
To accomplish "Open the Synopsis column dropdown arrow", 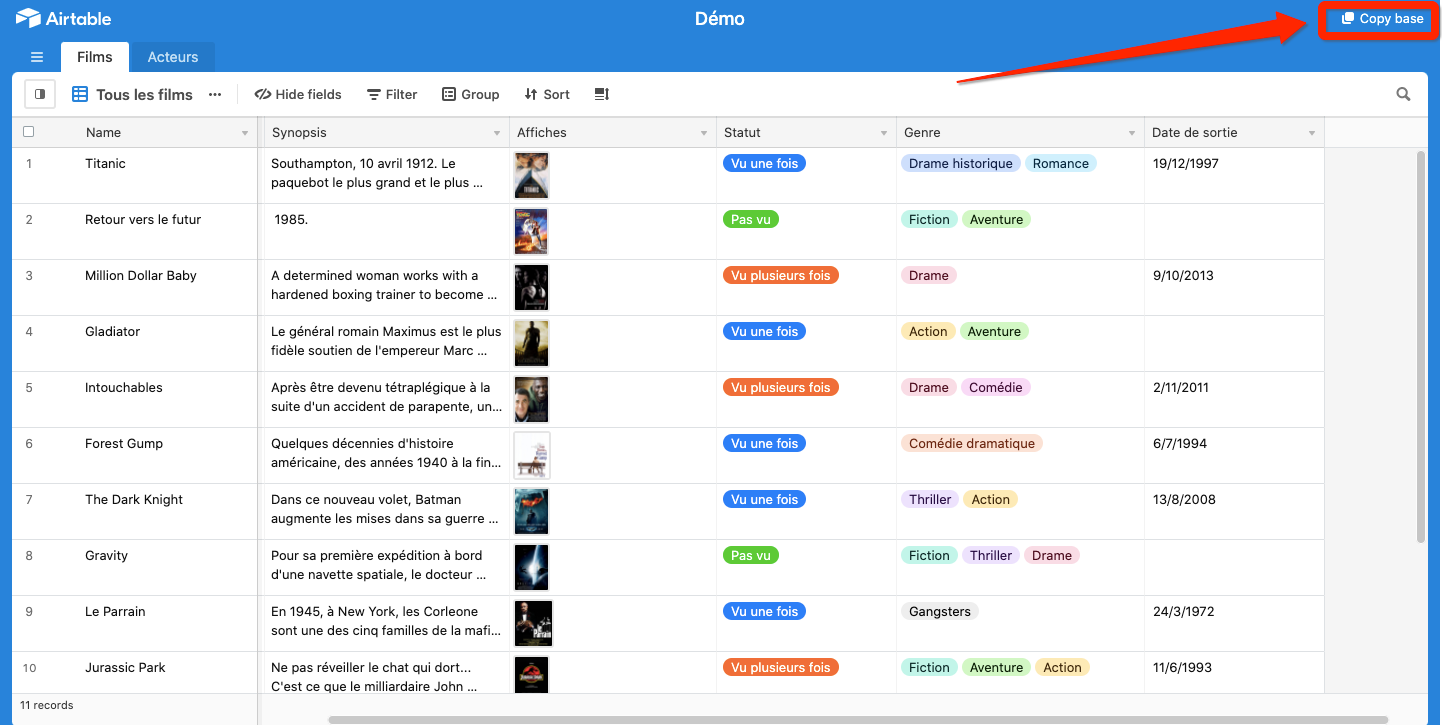I will (x=497, y=133).
